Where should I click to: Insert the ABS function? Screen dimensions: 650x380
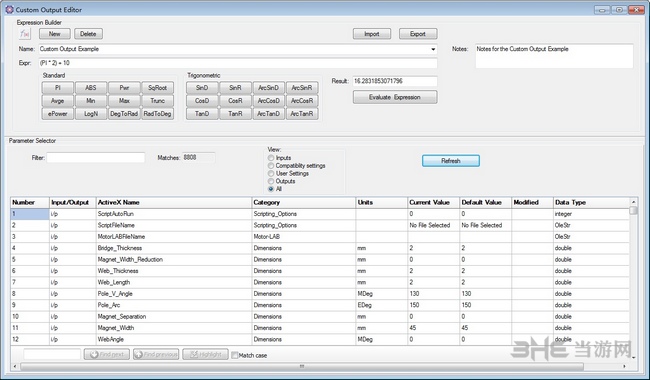pos(91,88)
